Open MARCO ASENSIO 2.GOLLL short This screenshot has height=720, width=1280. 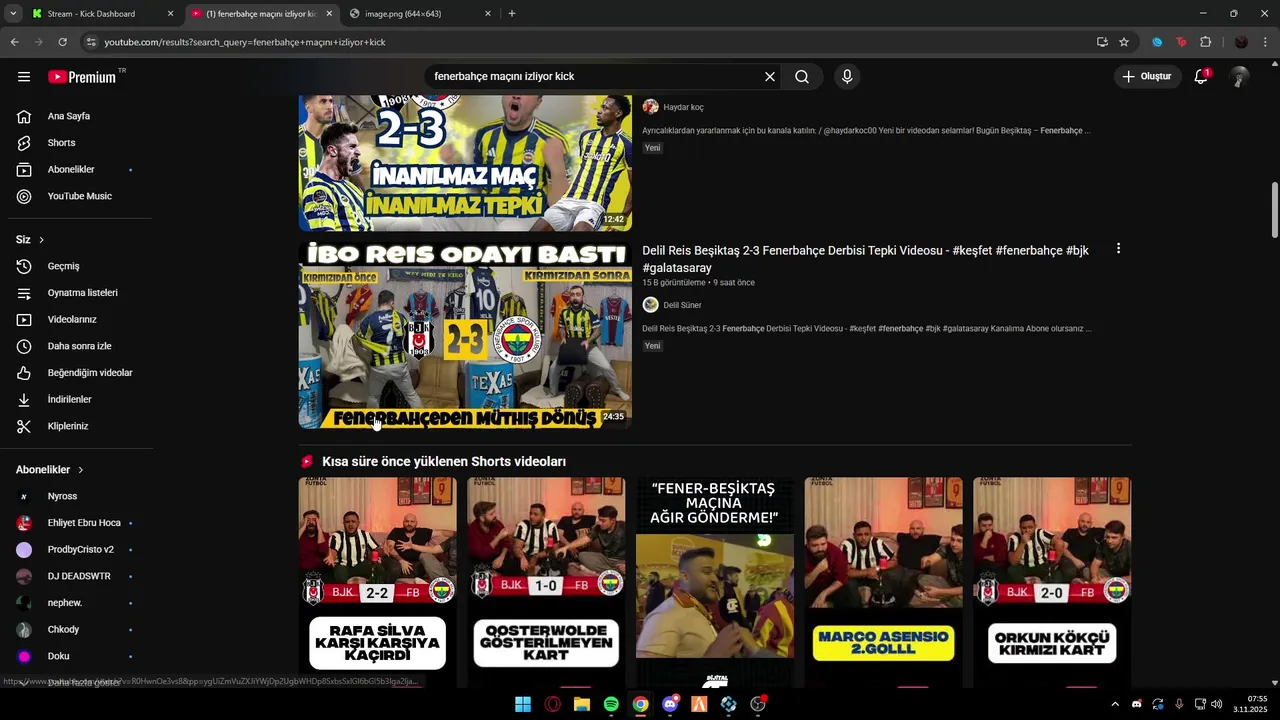click(883, 582)
